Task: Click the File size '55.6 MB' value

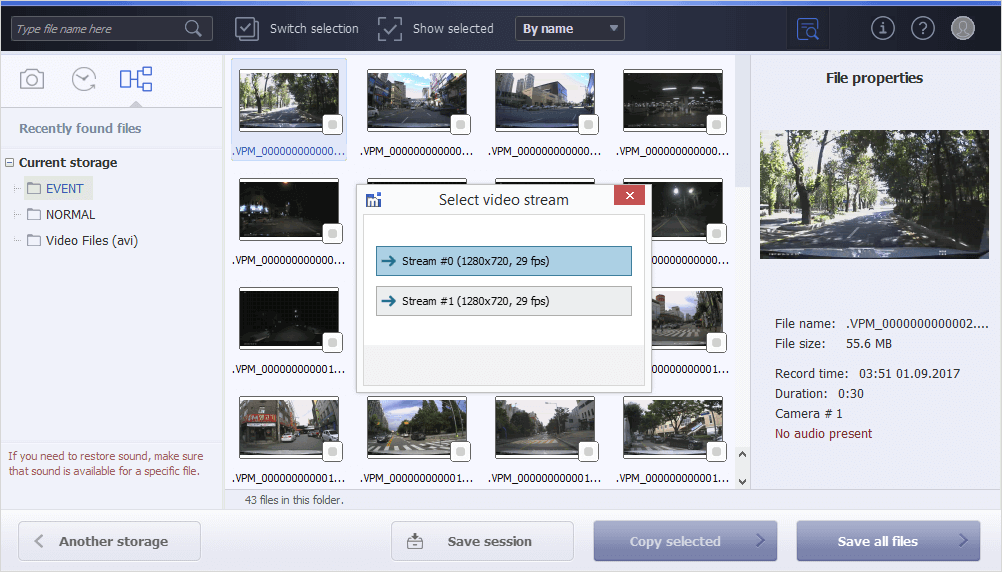Action: click(868, 344)
